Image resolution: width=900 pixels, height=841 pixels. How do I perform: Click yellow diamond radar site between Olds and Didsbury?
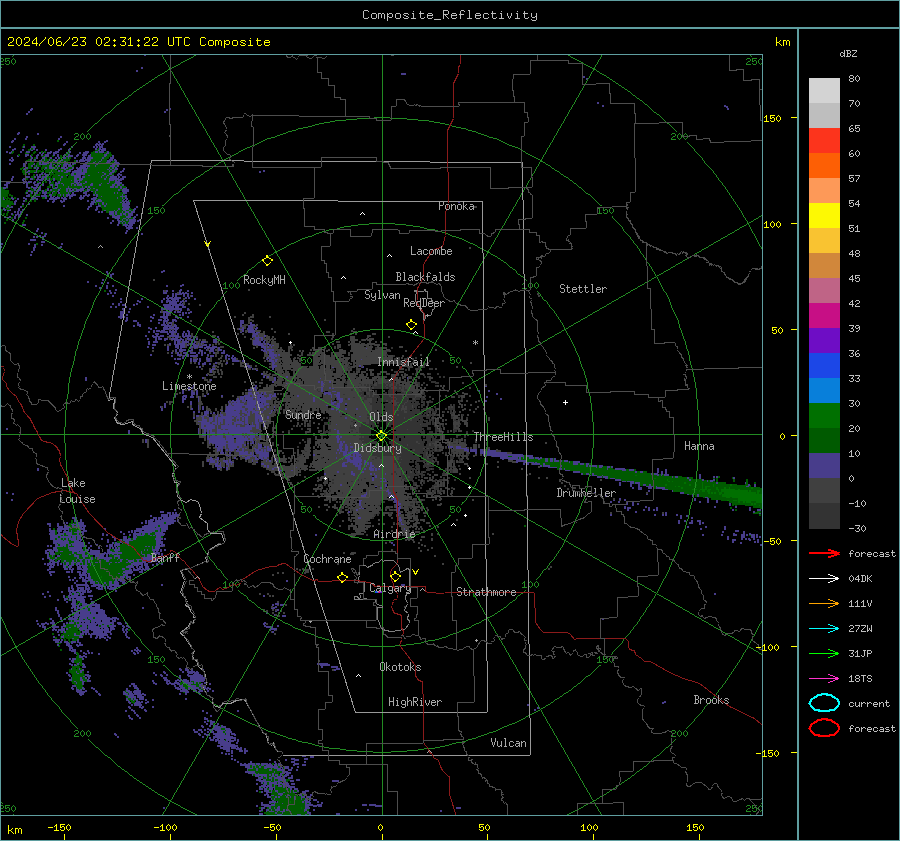pos(381,436)
